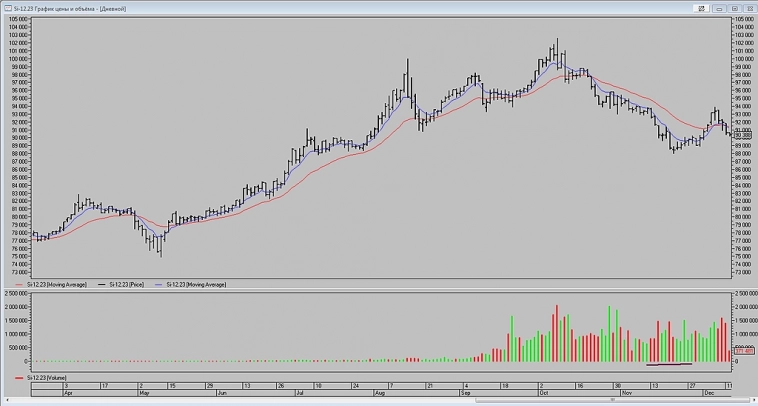Click the Sep month label on timeline

click(464, 393)
